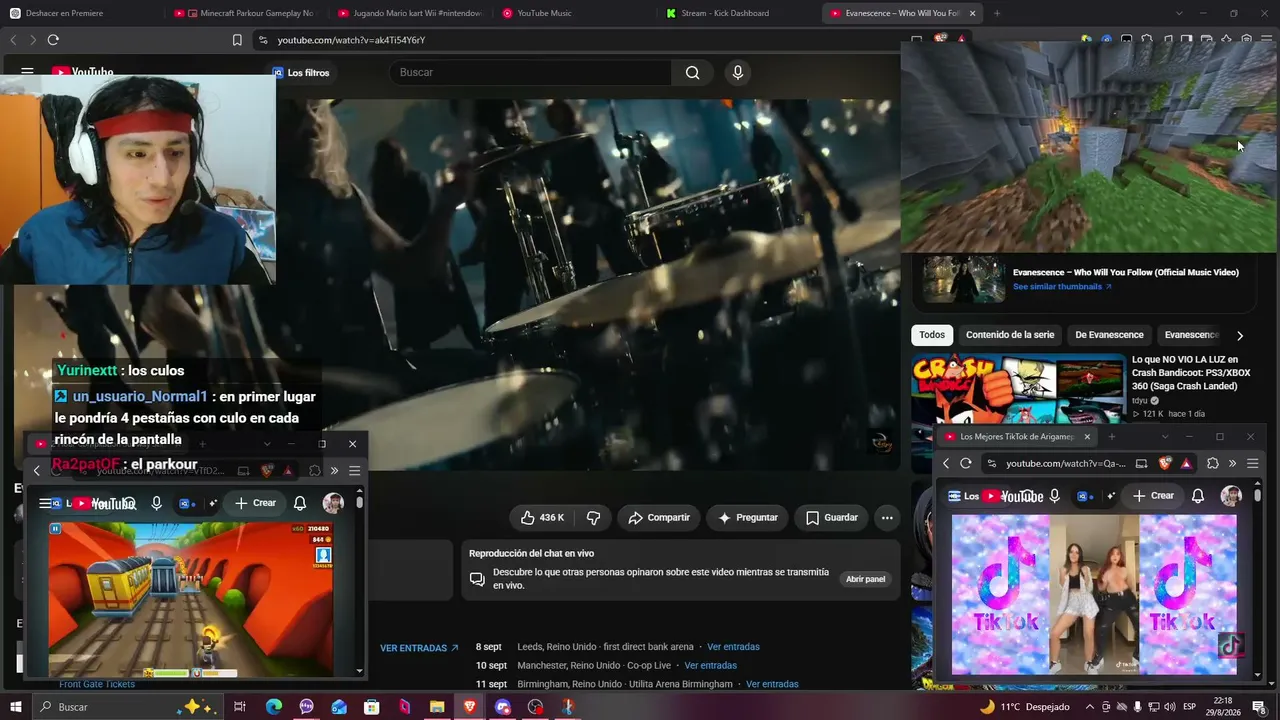Image resolution: width=1280 pixels, height=720 pixels.
Task: Open the hamburger menu in the TikTok browser window
Action: coord(1252,463)
